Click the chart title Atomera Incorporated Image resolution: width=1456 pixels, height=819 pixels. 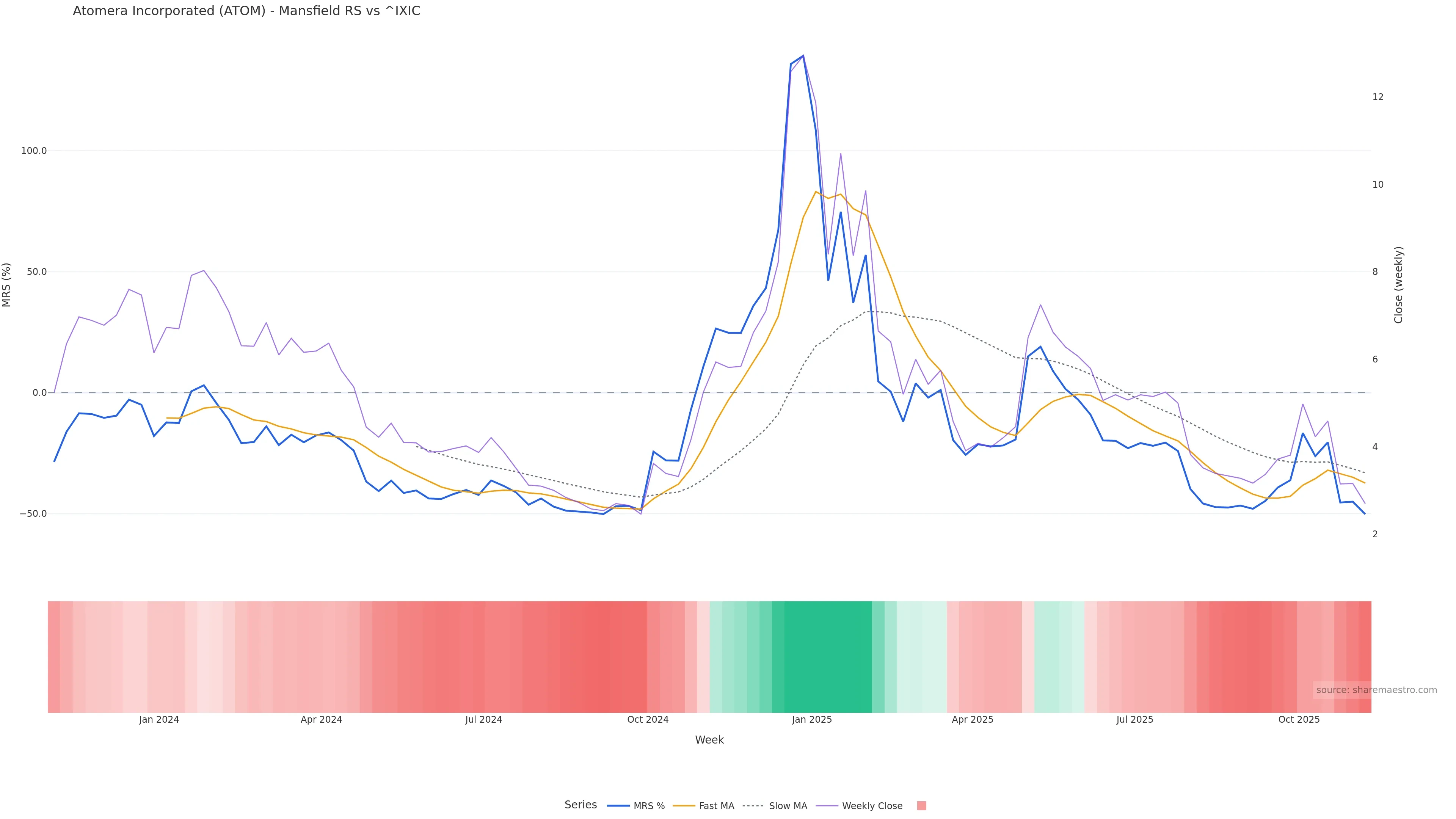click(x=246, y=11)
